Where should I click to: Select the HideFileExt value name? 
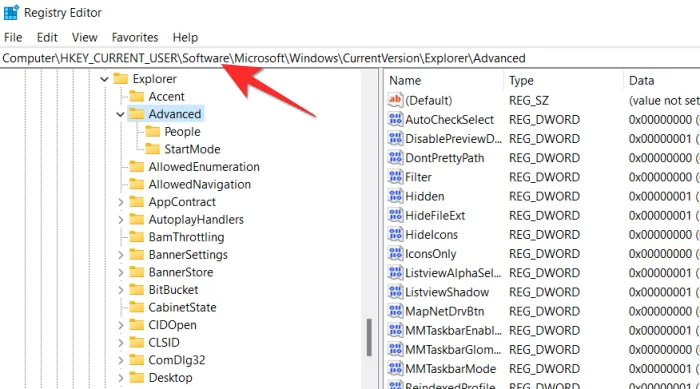435,215
